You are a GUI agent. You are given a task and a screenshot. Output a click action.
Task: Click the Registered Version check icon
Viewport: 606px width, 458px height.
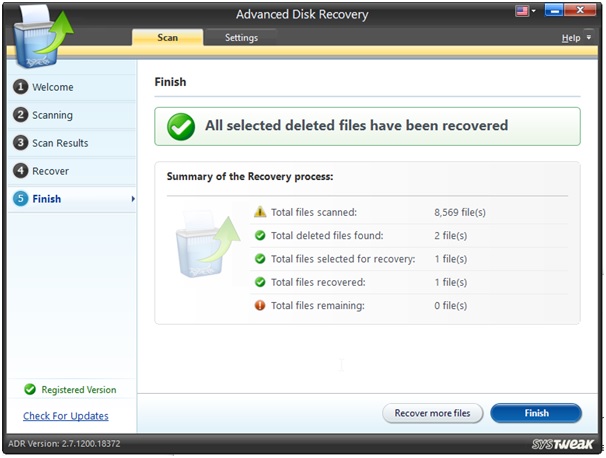tap(30, 389)
